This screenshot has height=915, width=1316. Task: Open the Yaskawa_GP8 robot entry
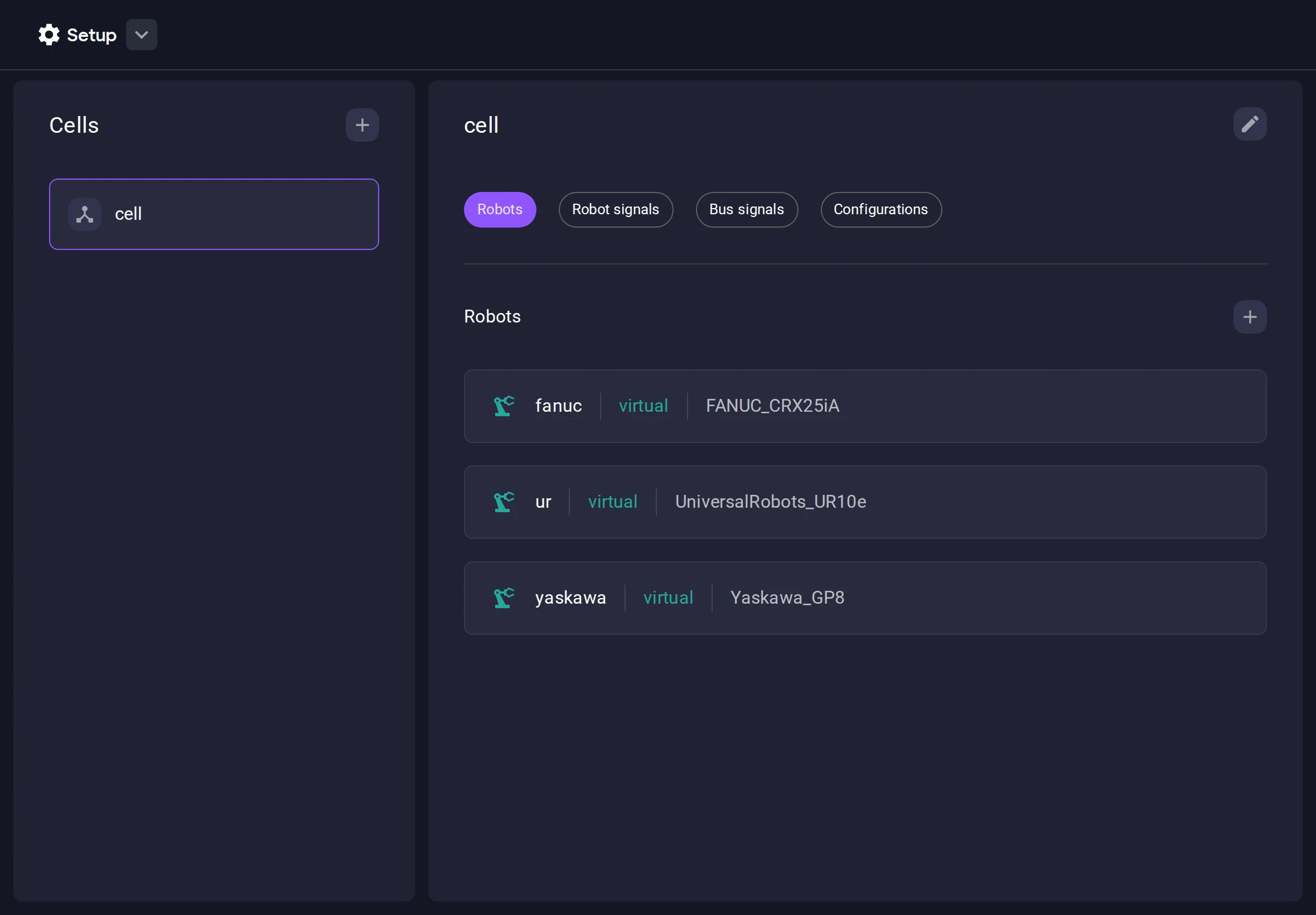[x=787, y=598]
